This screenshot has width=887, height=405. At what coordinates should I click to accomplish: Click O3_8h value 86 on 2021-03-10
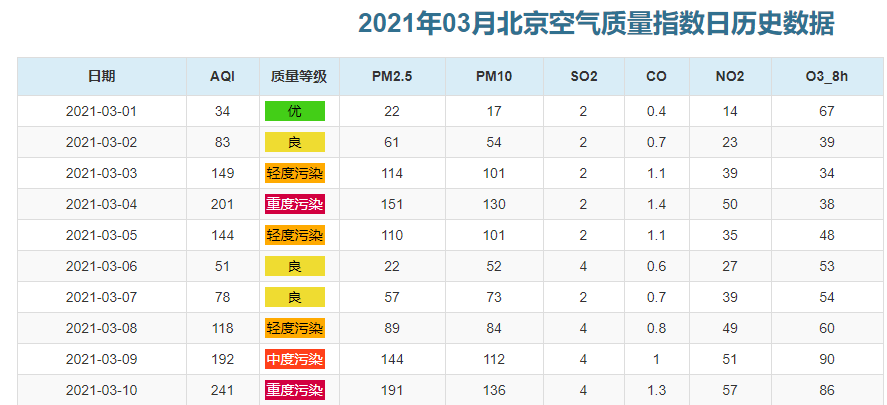point(826,391)
